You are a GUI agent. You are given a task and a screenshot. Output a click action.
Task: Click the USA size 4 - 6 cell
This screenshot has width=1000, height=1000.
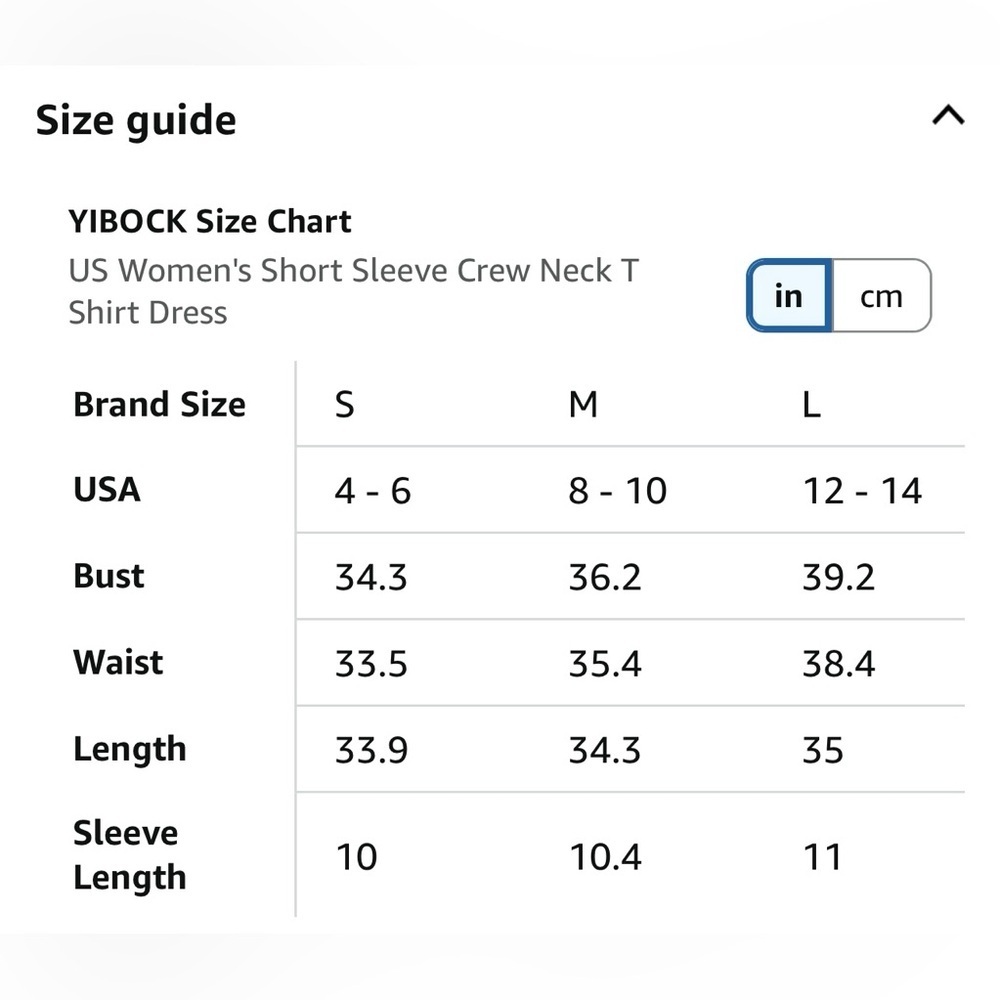(373, 490)
